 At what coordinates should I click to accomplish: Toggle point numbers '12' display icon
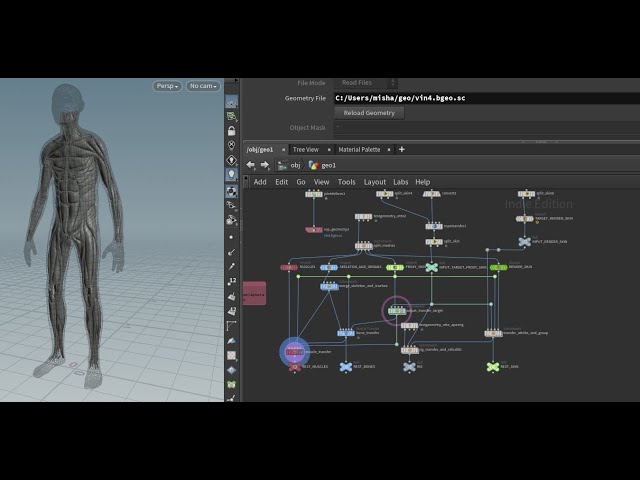231,281
